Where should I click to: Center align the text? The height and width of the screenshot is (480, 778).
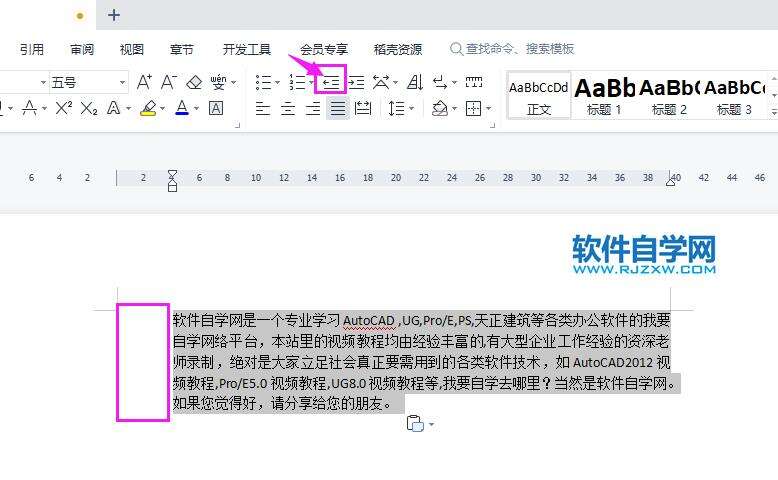[x=288, y=108]
